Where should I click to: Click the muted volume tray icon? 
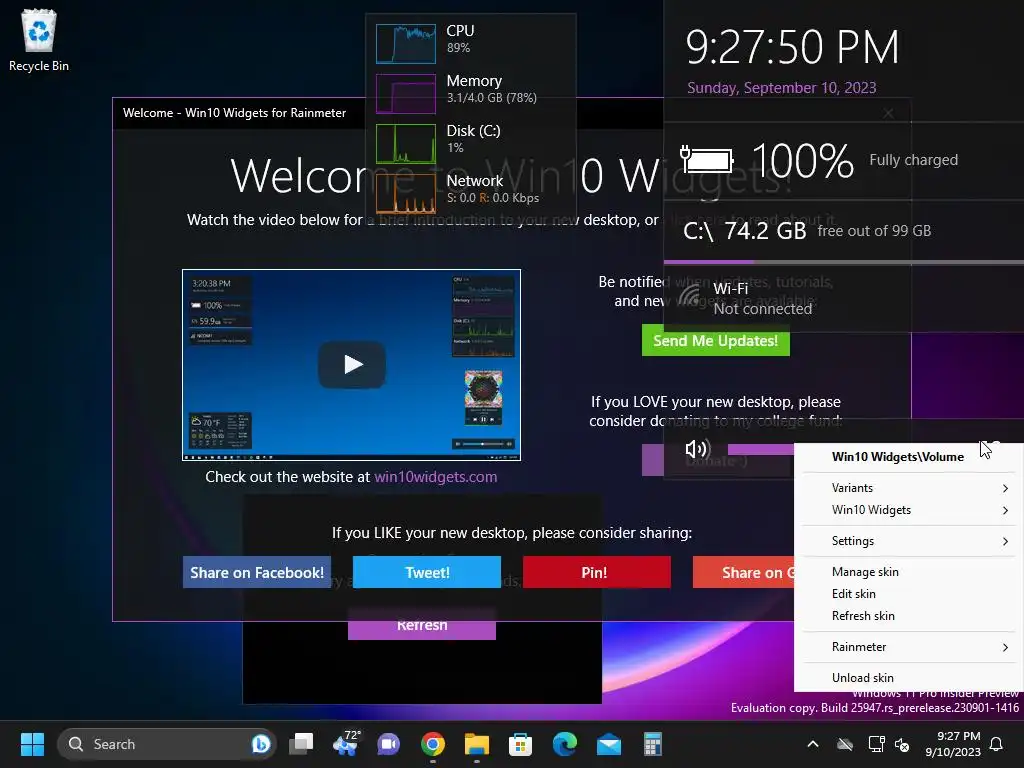[902, 744]
